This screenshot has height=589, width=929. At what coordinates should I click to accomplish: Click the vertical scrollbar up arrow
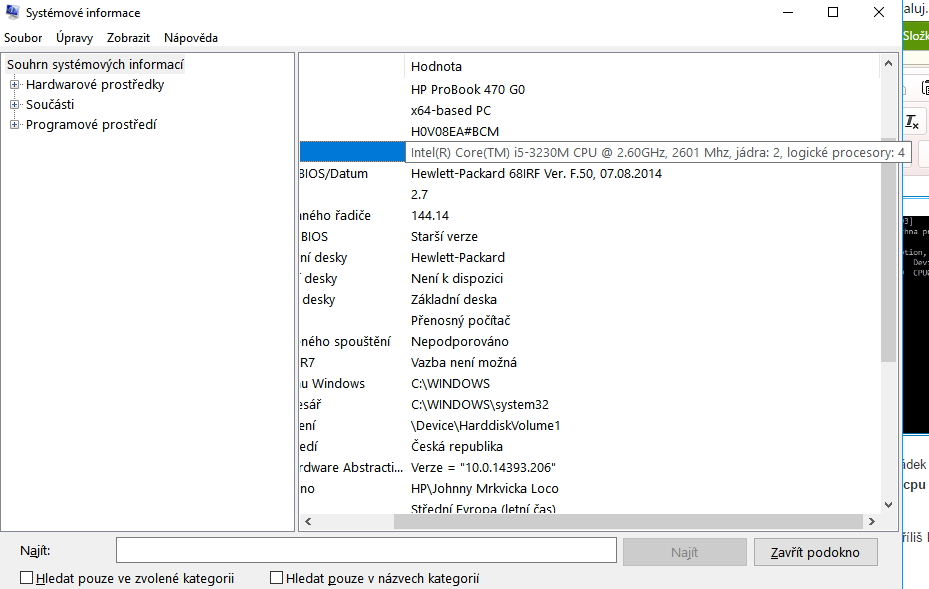pos(888,63)
